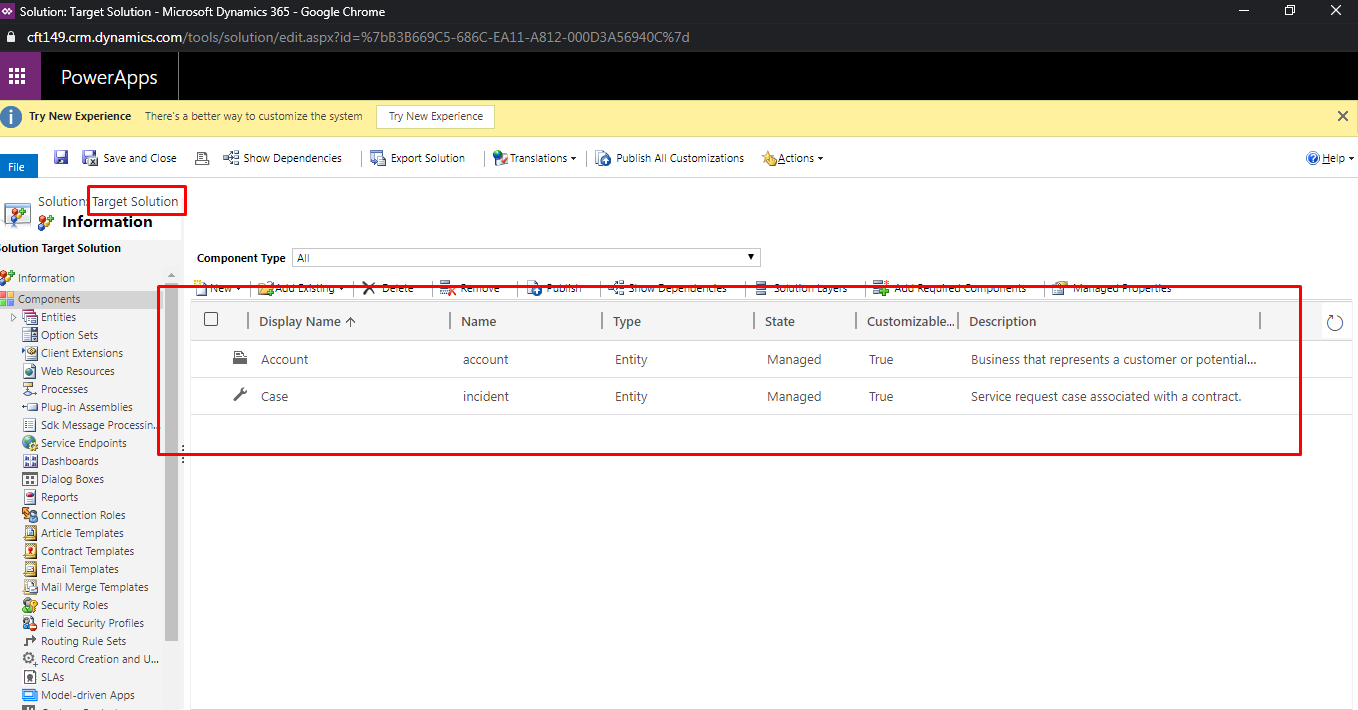Click the Mail Merge Templates icon
The width and height of the screenshot is (1358, 710).
pyautogui.click(x=30, y=587)
